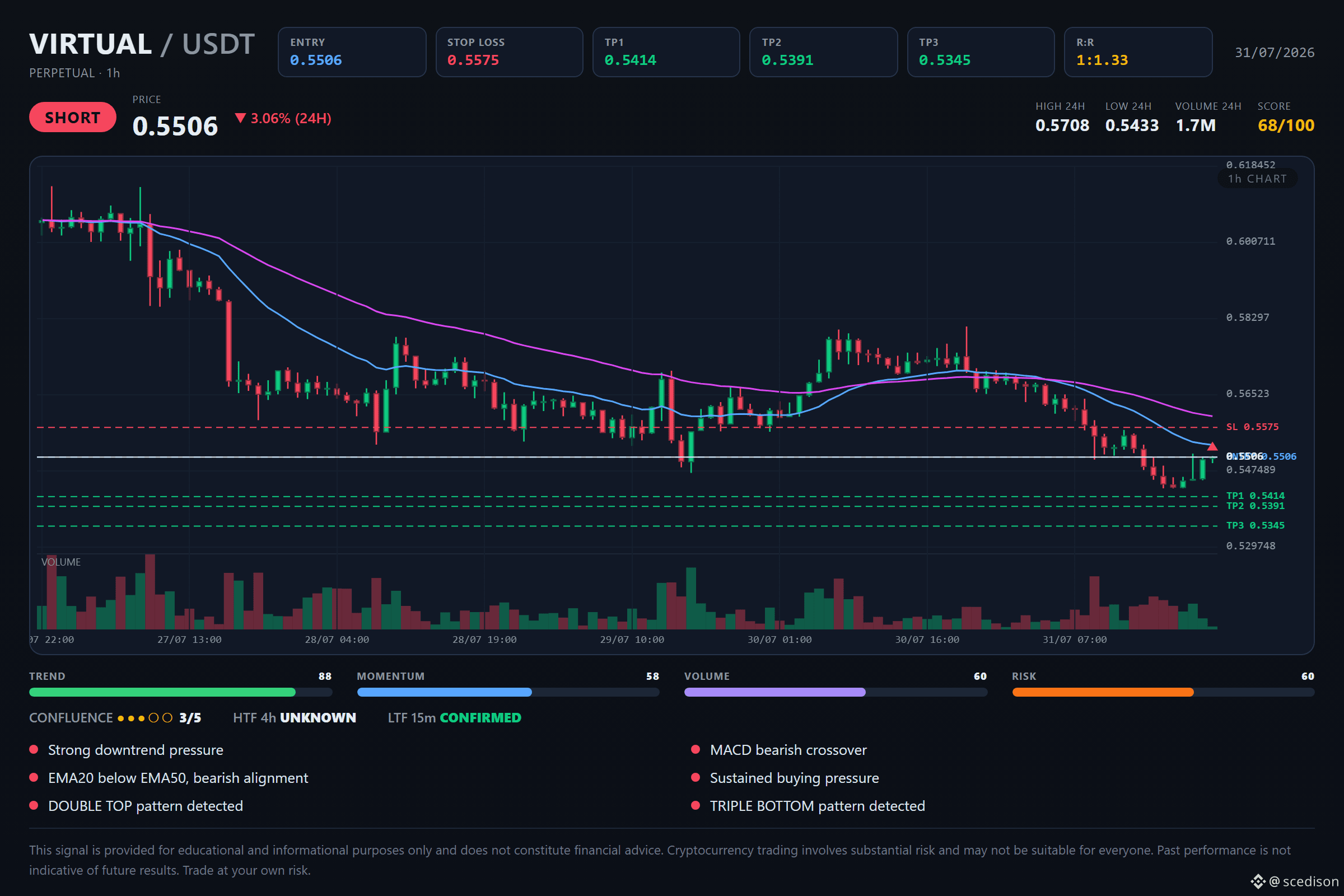Click the CONFLUENCE rating dots
This screenshot has width=1344, height=896.
[x=144, y=718]
